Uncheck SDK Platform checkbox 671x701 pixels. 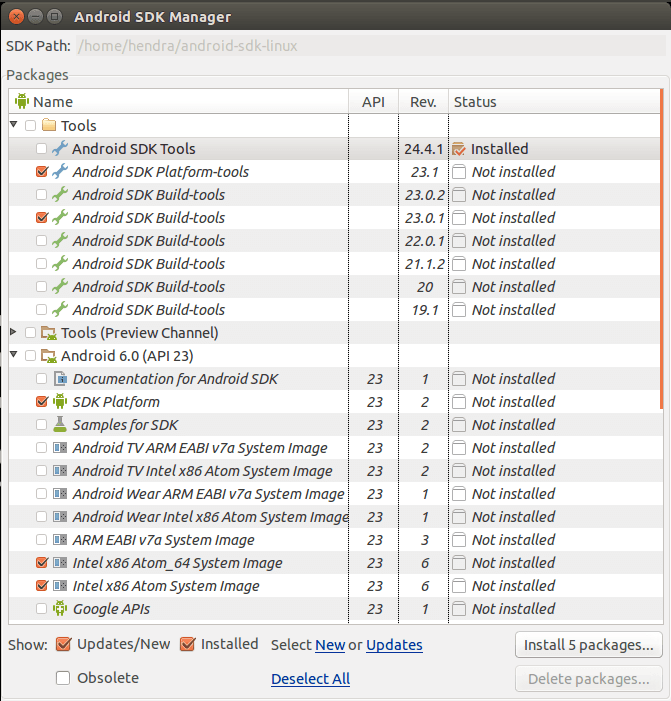[42, 401]
